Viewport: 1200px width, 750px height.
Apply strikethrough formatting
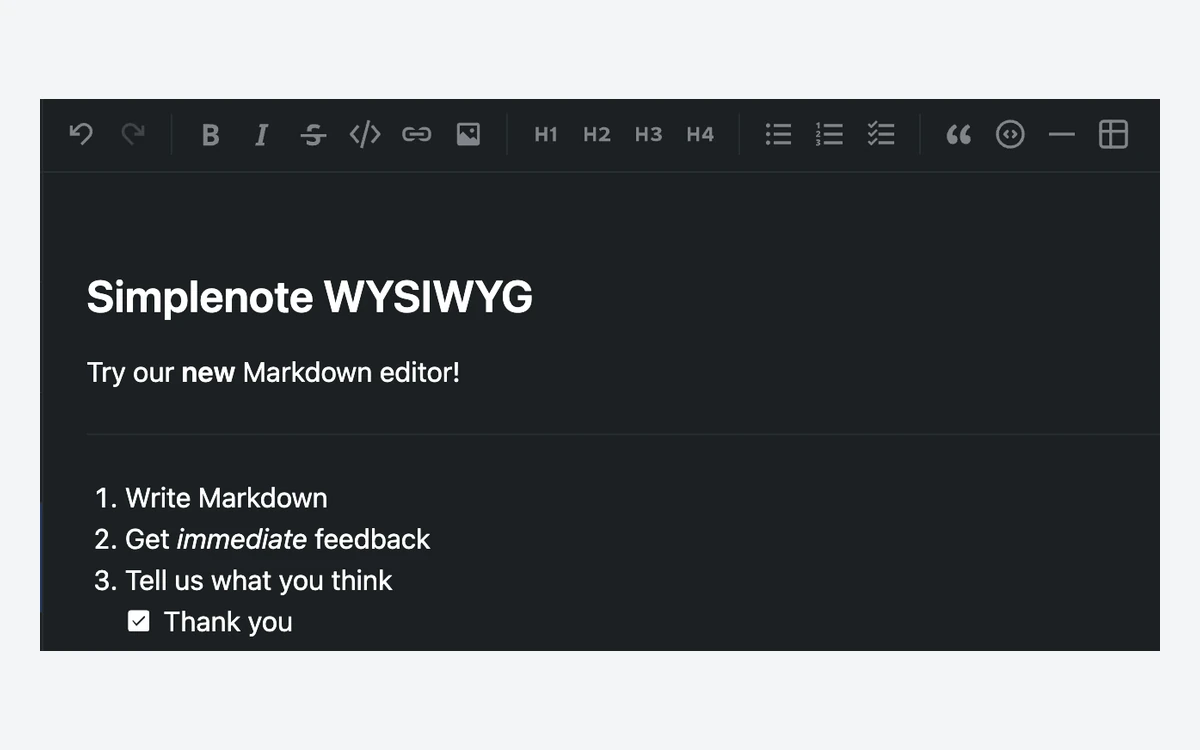pos(314,135)
